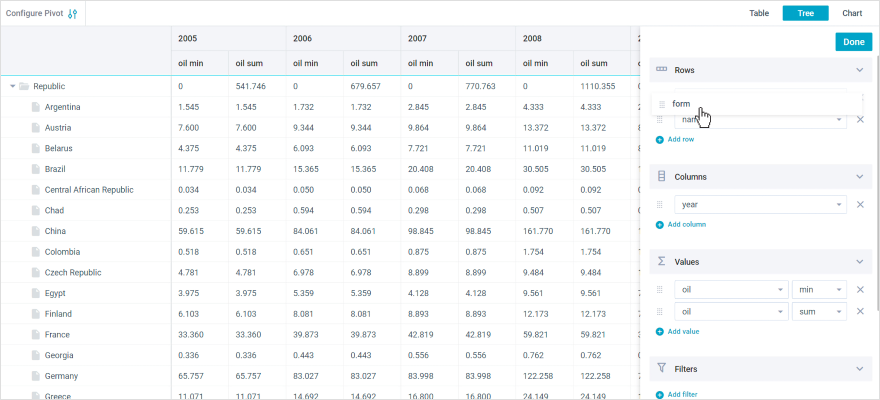Switch to Chart view

click(x=851, y=14)
